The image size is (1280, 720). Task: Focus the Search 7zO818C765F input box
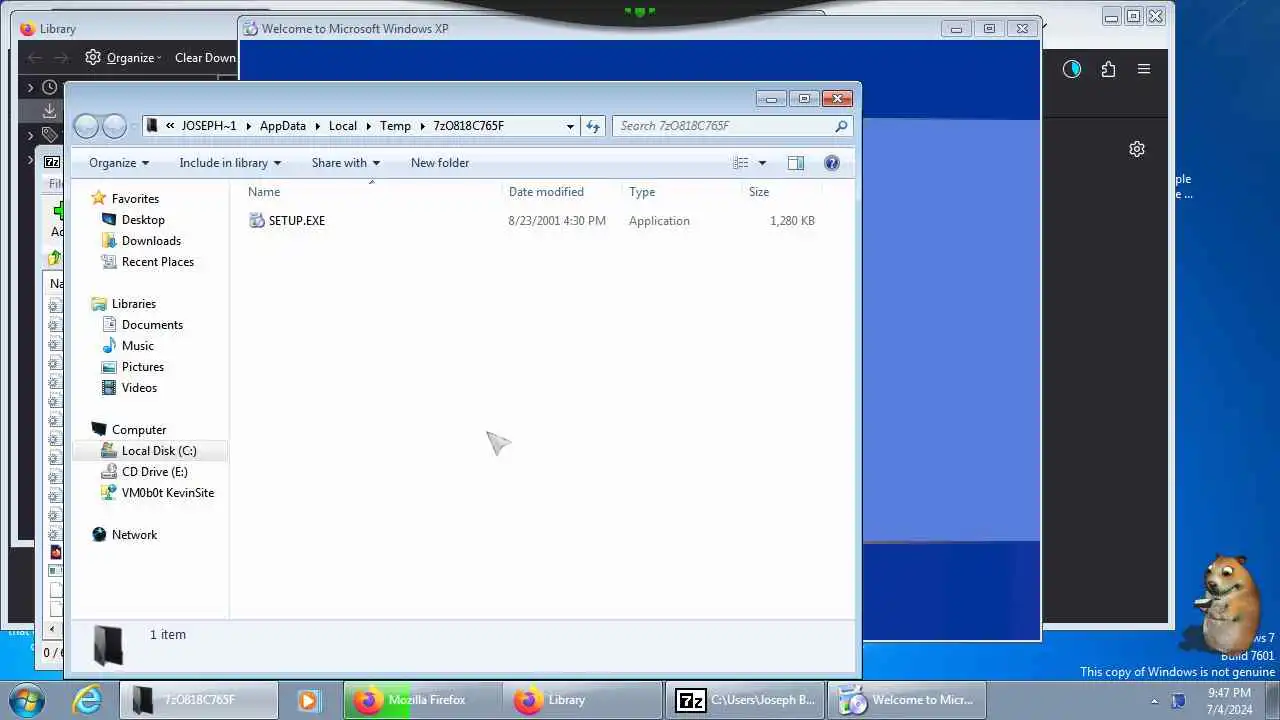coord(732,126)
